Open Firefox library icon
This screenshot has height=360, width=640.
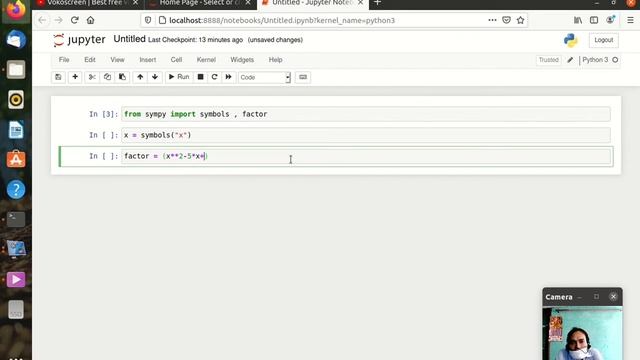pos(578,20)
